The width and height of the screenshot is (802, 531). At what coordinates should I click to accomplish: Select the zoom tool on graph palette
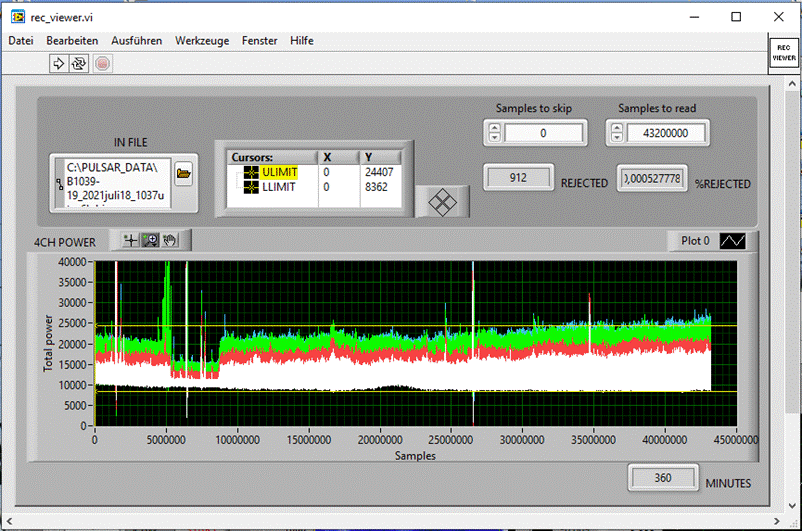tap(150, 240)
